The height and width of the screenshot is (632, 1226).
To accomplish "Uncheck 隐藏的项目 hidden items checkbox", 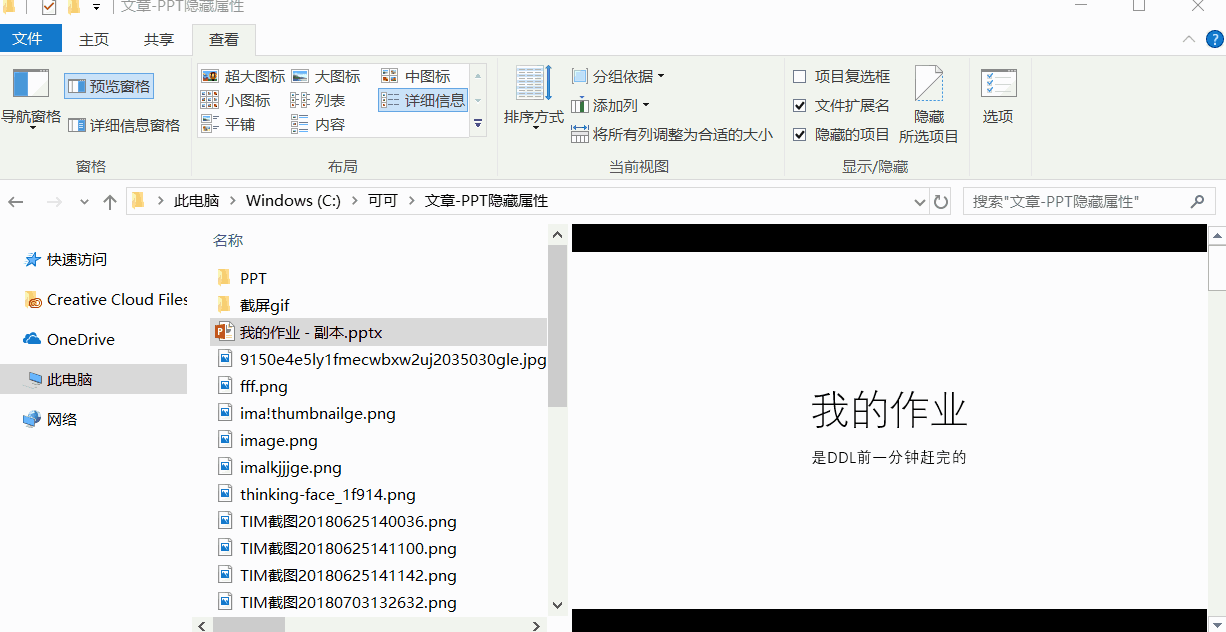I will (799, 134).
